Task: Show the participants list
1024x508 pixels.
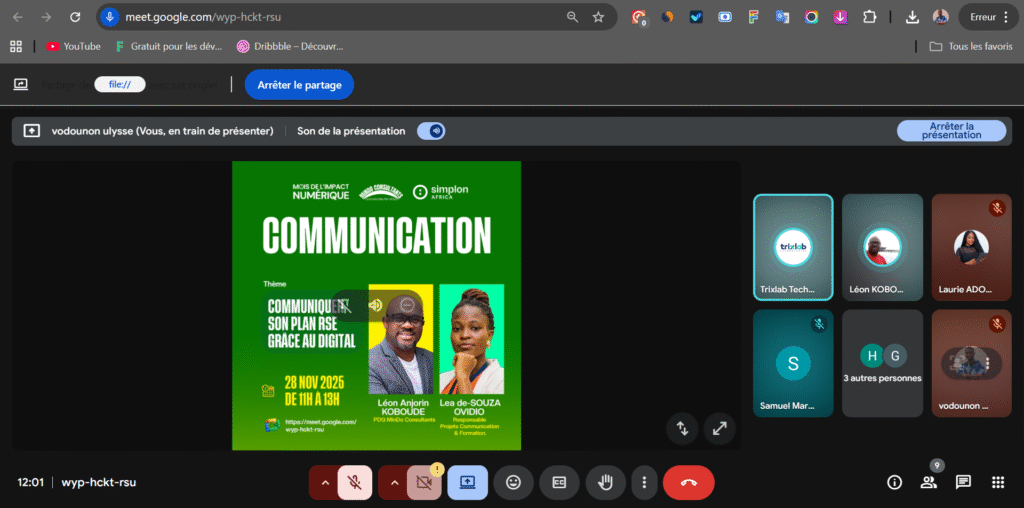Action: point(928,482)
